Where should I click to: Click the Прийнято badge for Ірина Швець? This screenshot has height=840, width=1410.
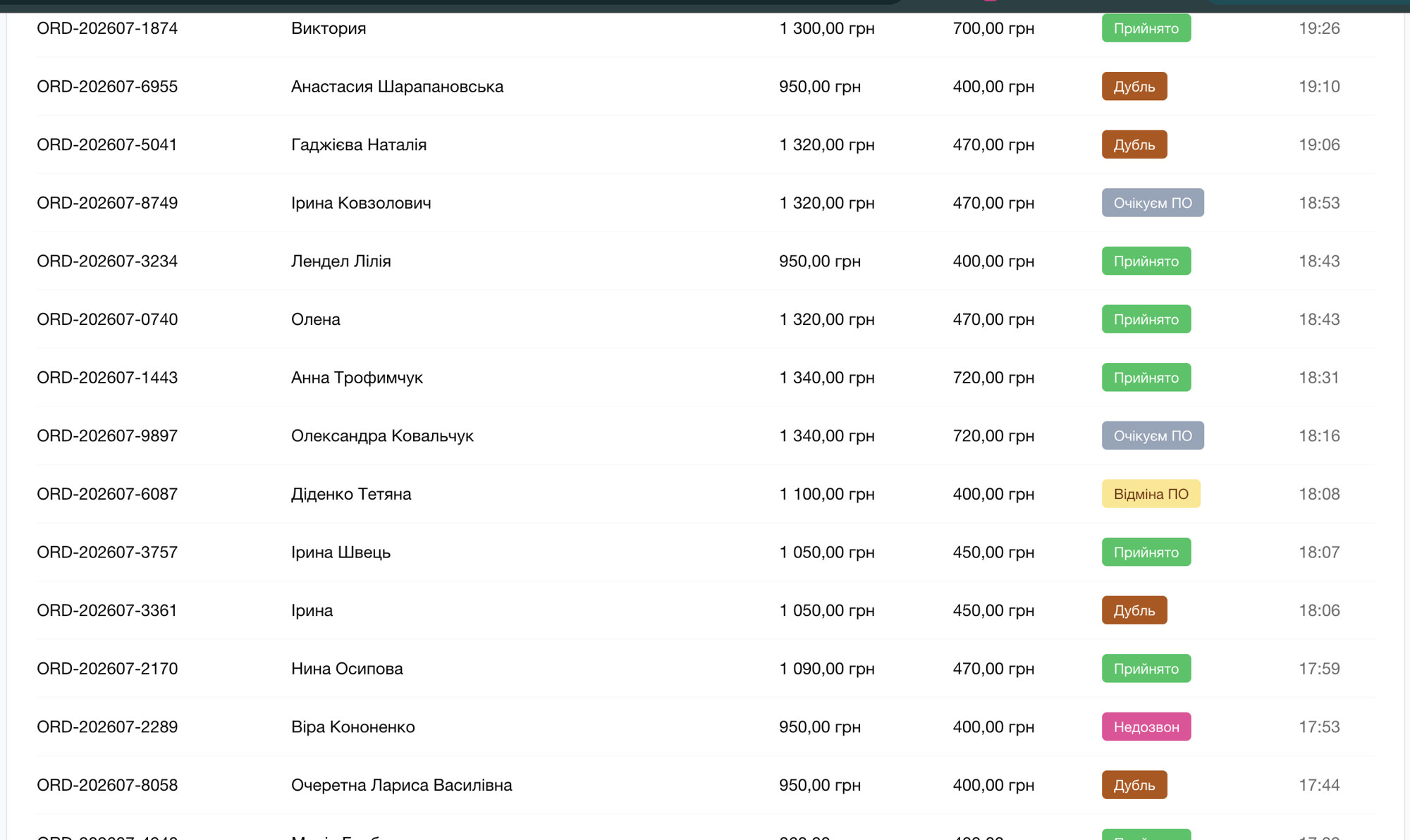pyautogui.click(x=1146, y=552)
